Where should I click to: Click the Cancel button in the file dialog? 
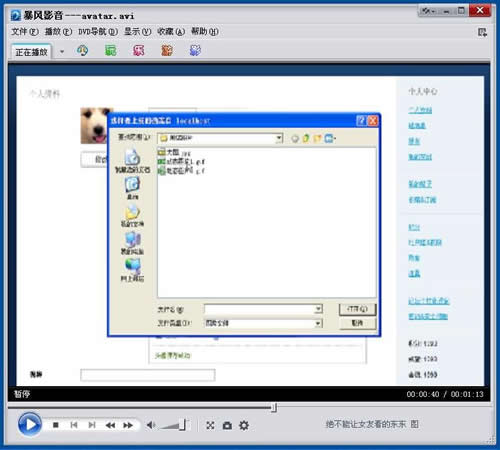(357, 323)
